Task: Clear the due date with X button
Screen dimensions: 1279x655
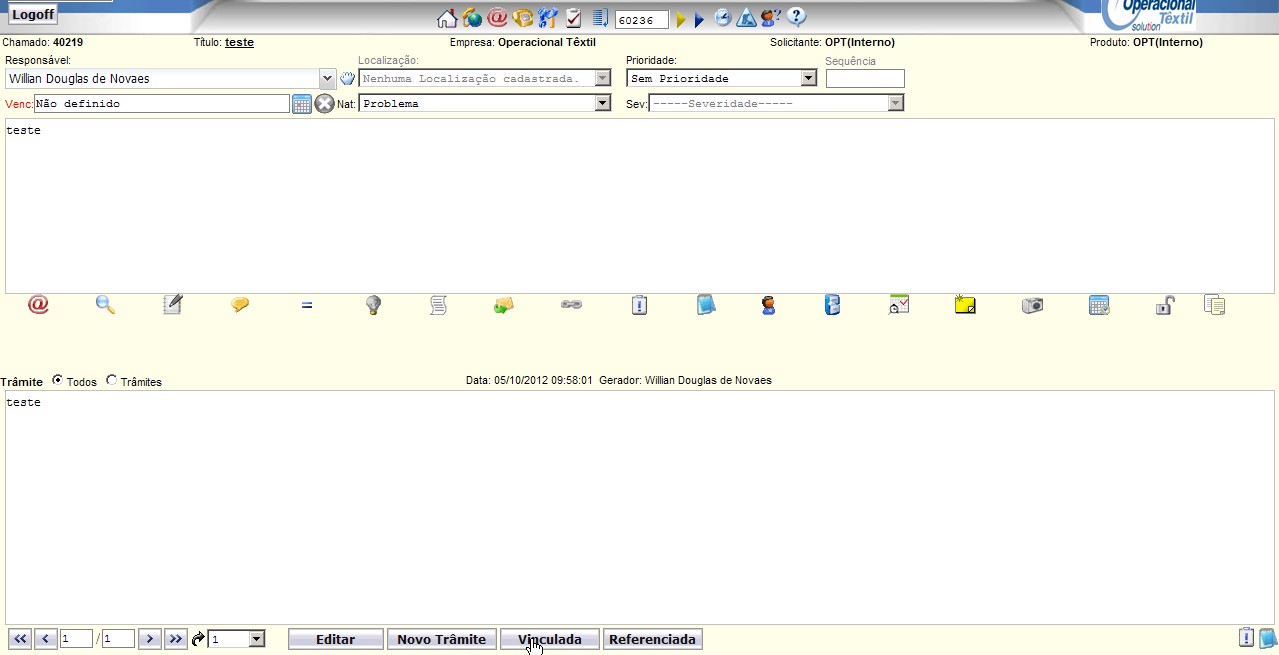Action: tap(324, 104)
